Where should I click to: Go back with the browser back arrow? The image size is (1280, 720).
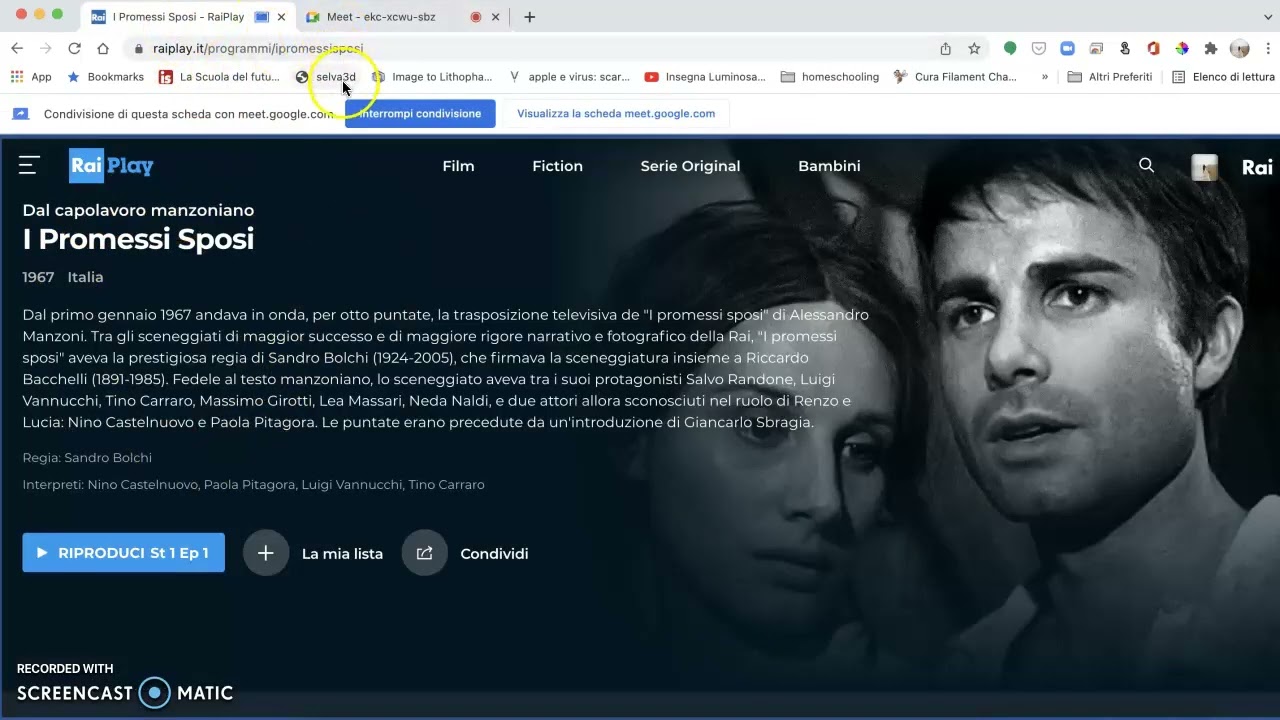point(17,48)
